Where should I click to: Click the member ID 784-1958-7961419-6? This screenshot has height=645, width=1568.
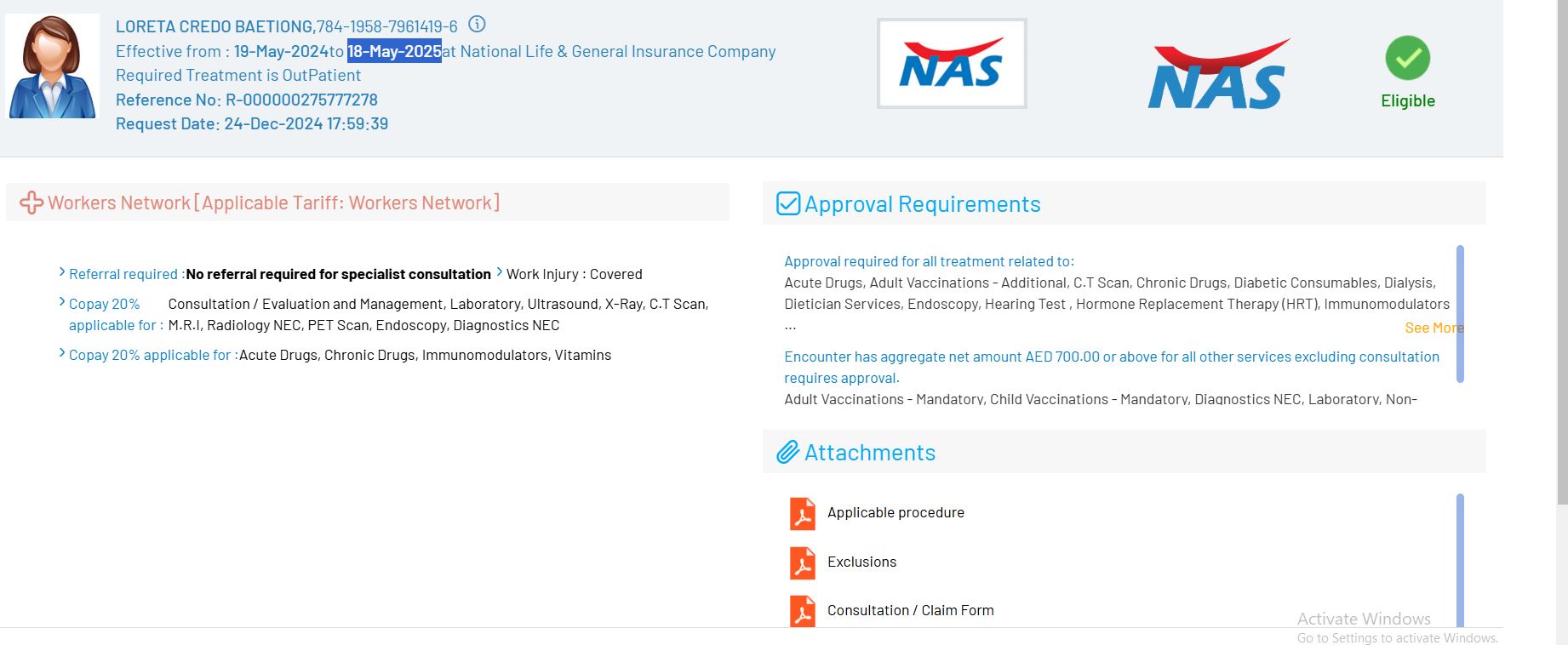point(387,26)
